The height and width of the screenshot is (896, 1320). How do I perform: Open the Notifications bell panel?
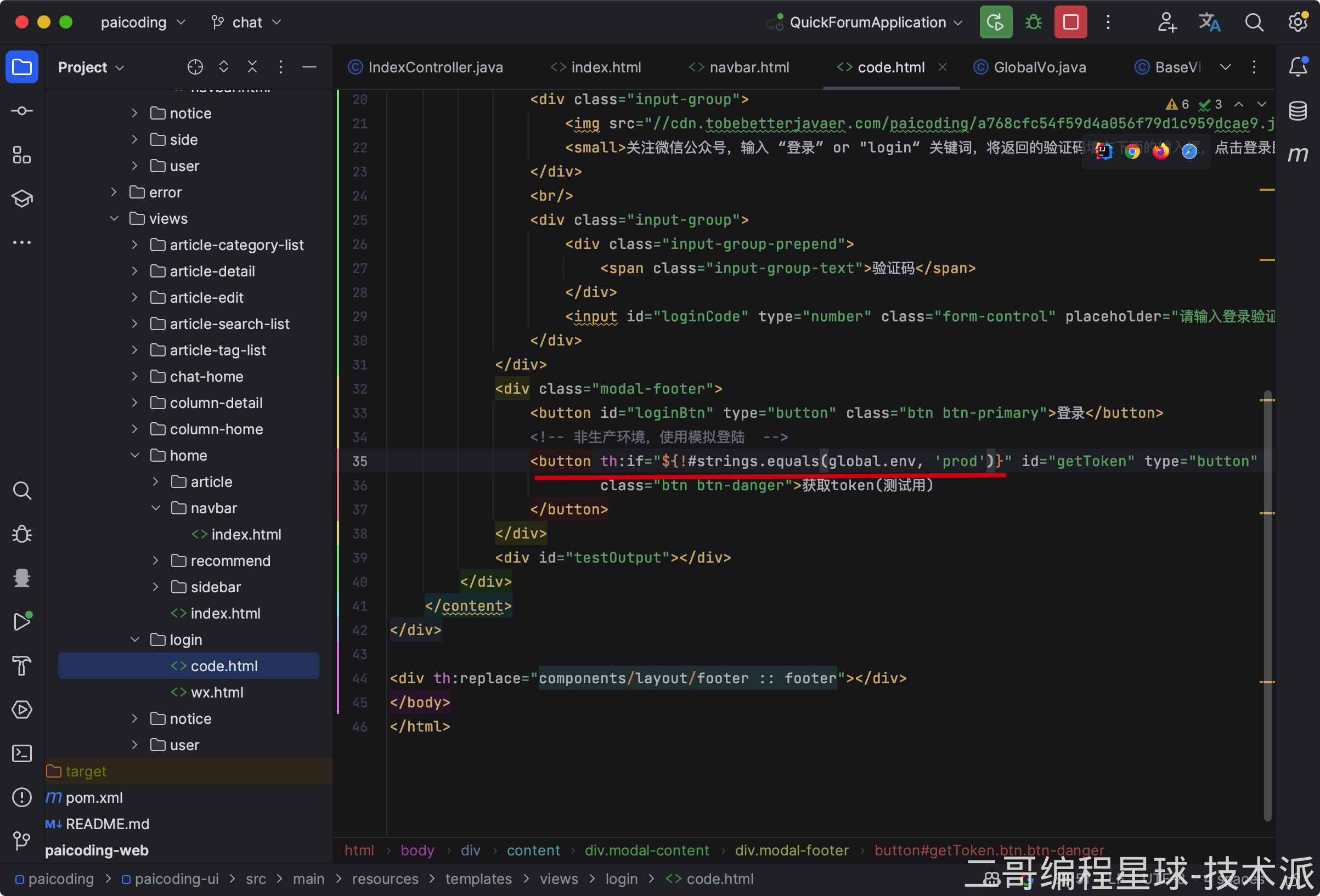point(1298,67)
